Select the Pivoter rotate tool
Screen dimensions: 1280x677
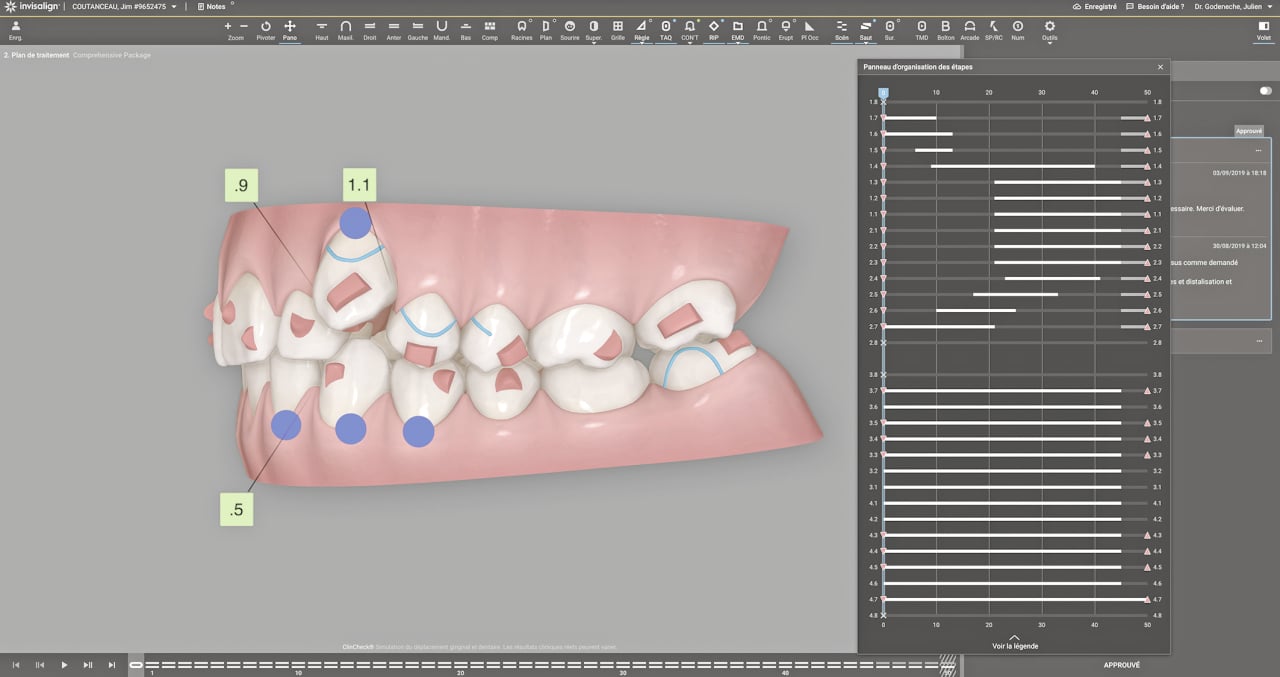pyautogui.click(x=265, y=29)
